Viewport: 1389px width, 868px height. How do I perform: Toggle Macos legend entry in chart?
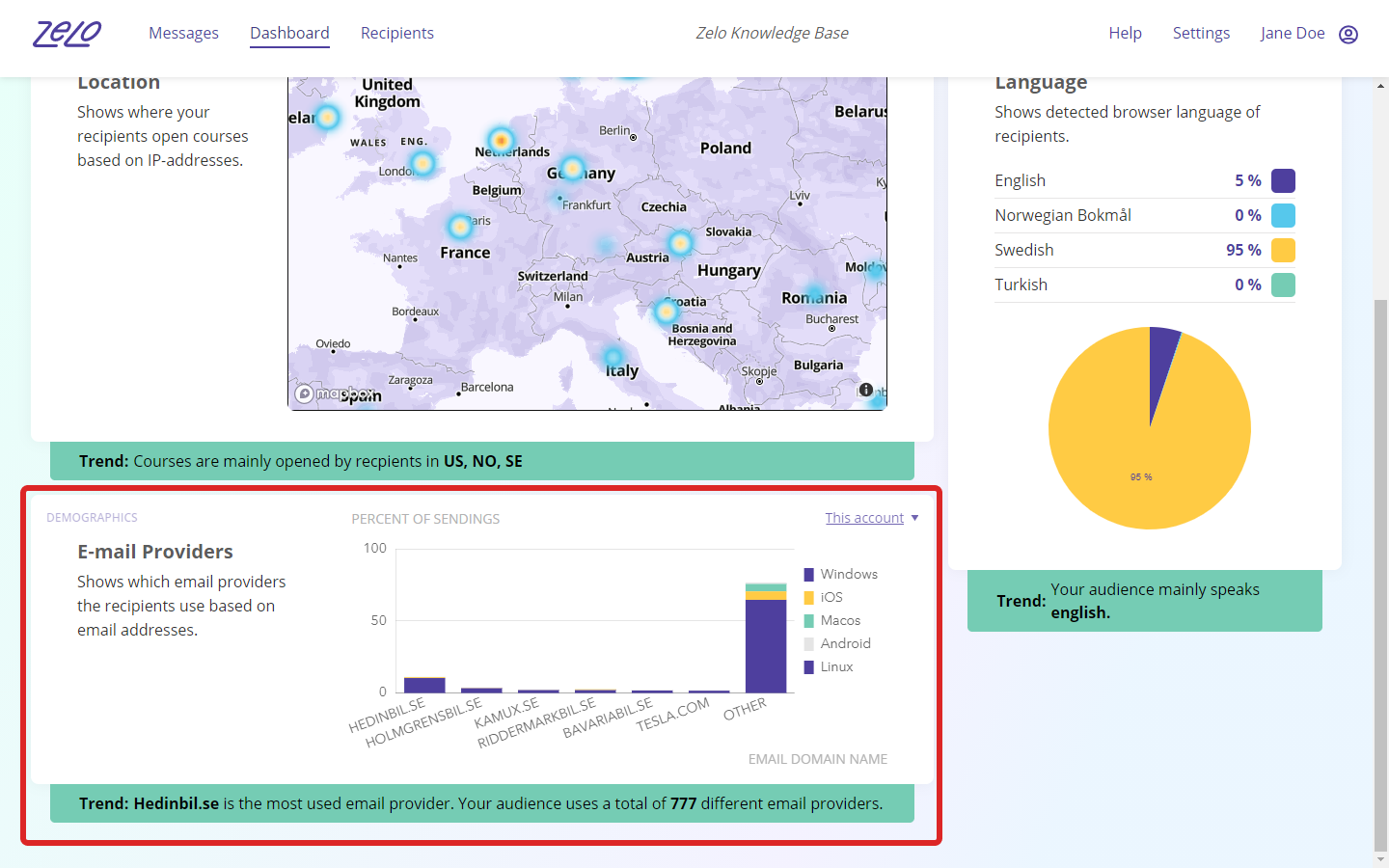point(831,620)
